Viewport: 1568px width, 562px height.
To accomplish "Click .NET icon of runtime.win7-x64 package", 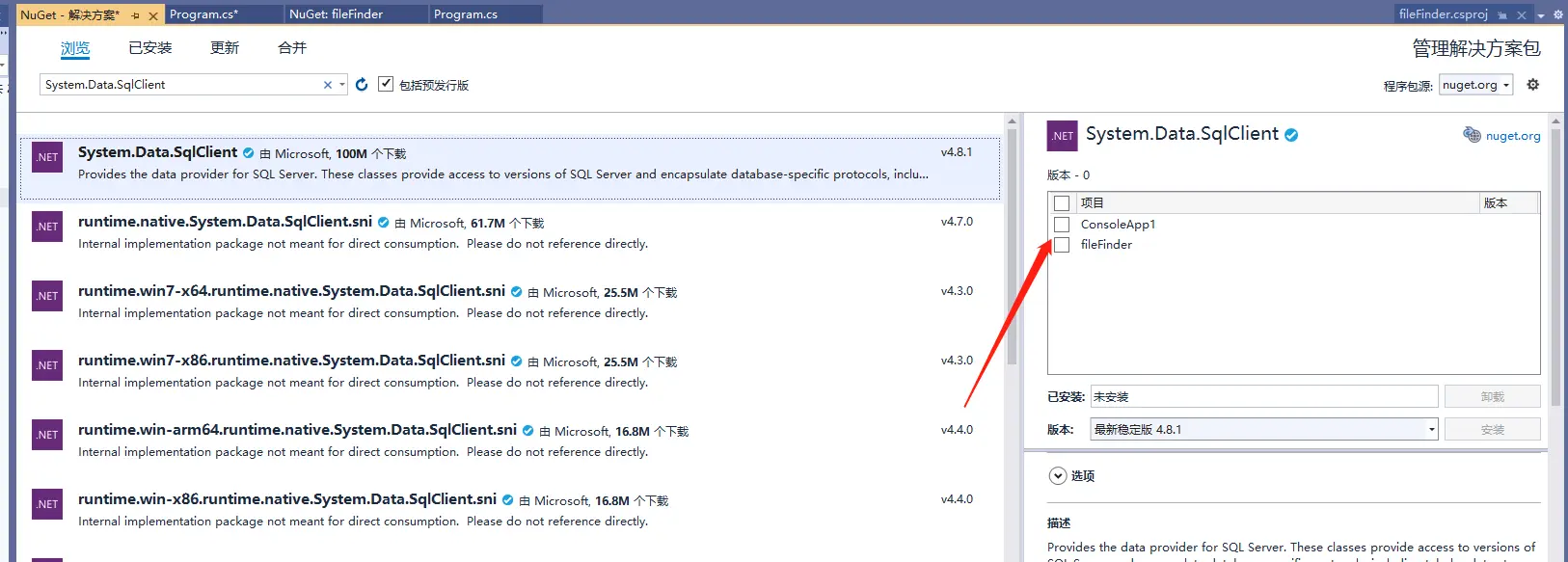I will [47, 296].
